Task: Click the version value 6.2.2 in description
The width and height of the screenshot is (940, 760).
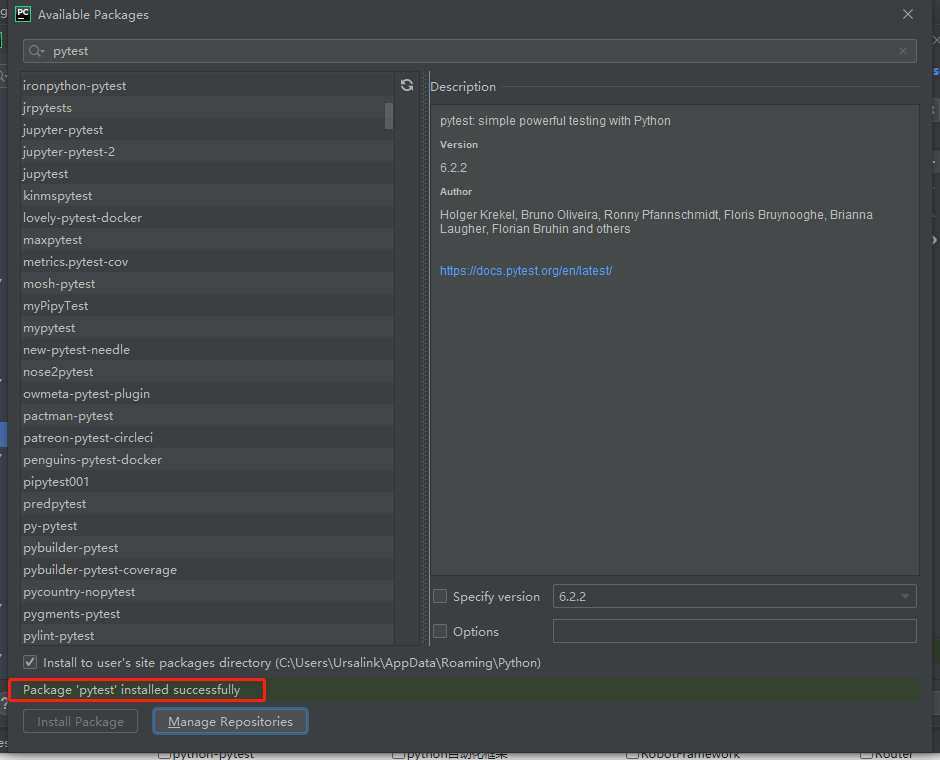Action: [453, 168]
